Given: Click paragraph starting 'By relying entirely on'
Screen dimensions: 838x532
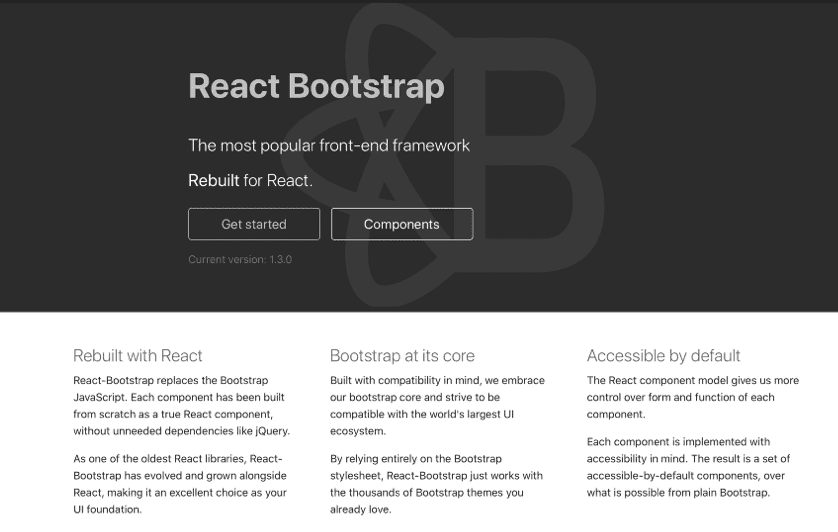Looking at the screenshot, I should [x=436, y=484].
